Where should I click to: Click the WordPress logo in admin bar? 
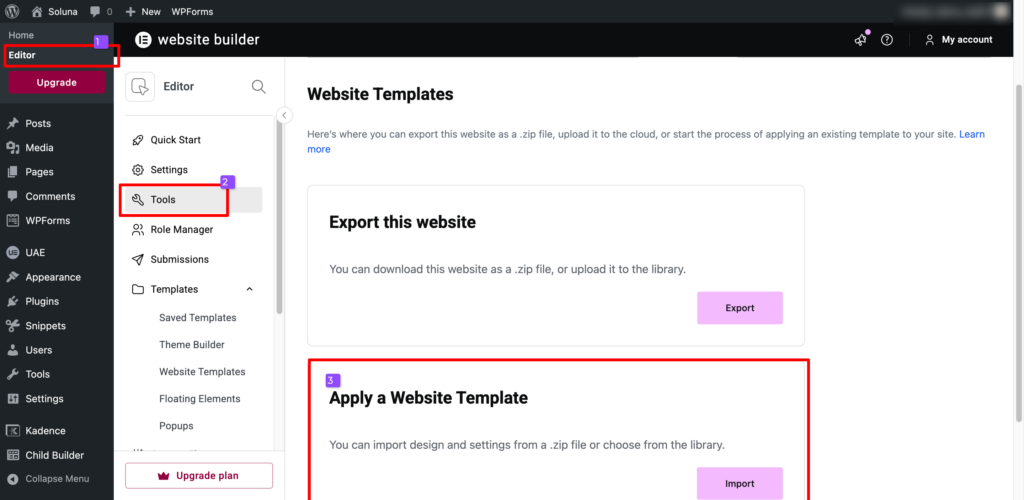(12, 11)
